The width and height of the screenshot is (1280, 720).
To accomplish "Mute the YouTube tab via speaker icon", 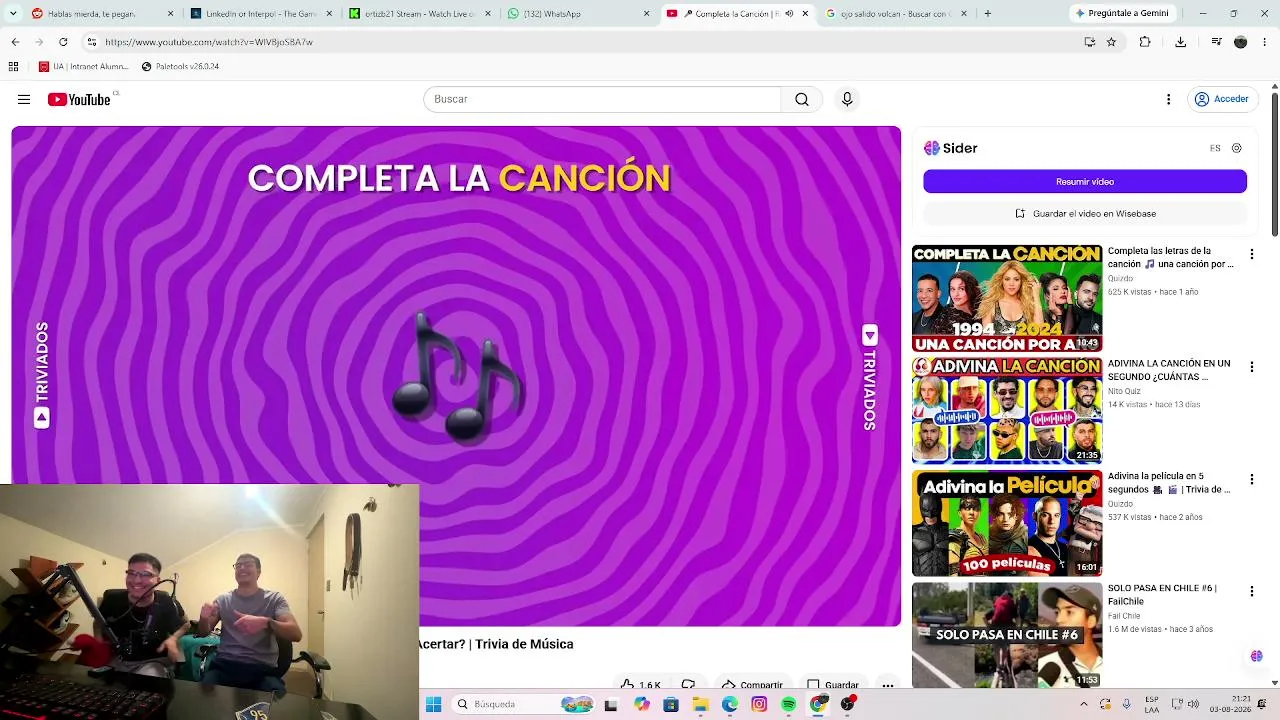I will pyautogui.click(x=789, y=14).
